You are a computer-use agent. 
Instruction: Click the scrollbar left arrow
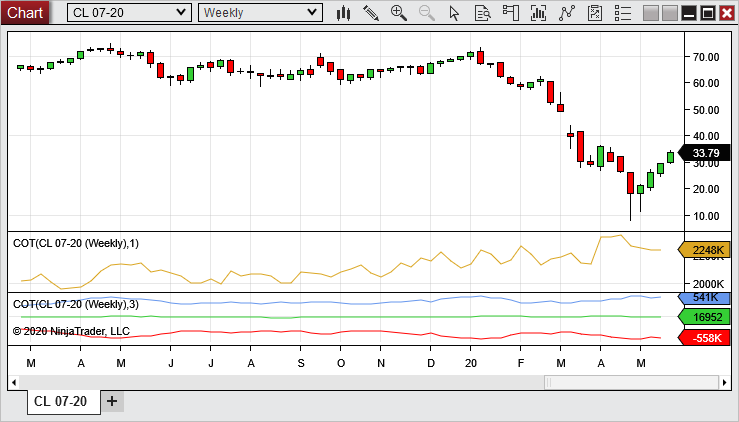click(x=14, y=382)
